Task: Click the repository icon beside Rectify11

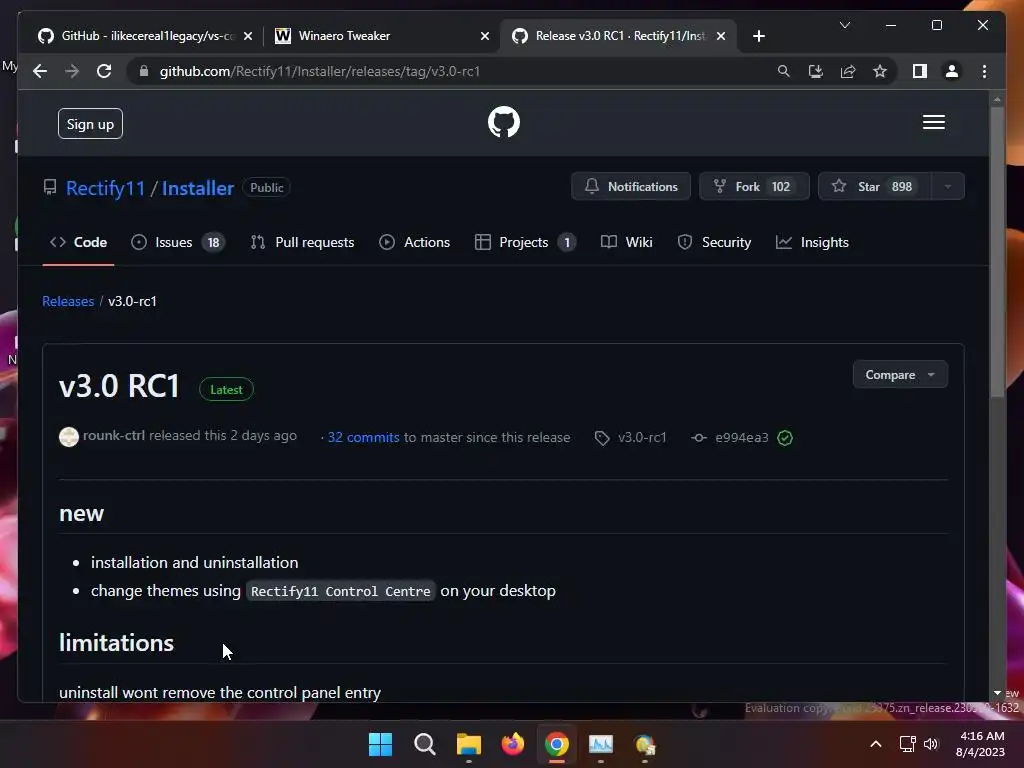Action: pos(50,187)
